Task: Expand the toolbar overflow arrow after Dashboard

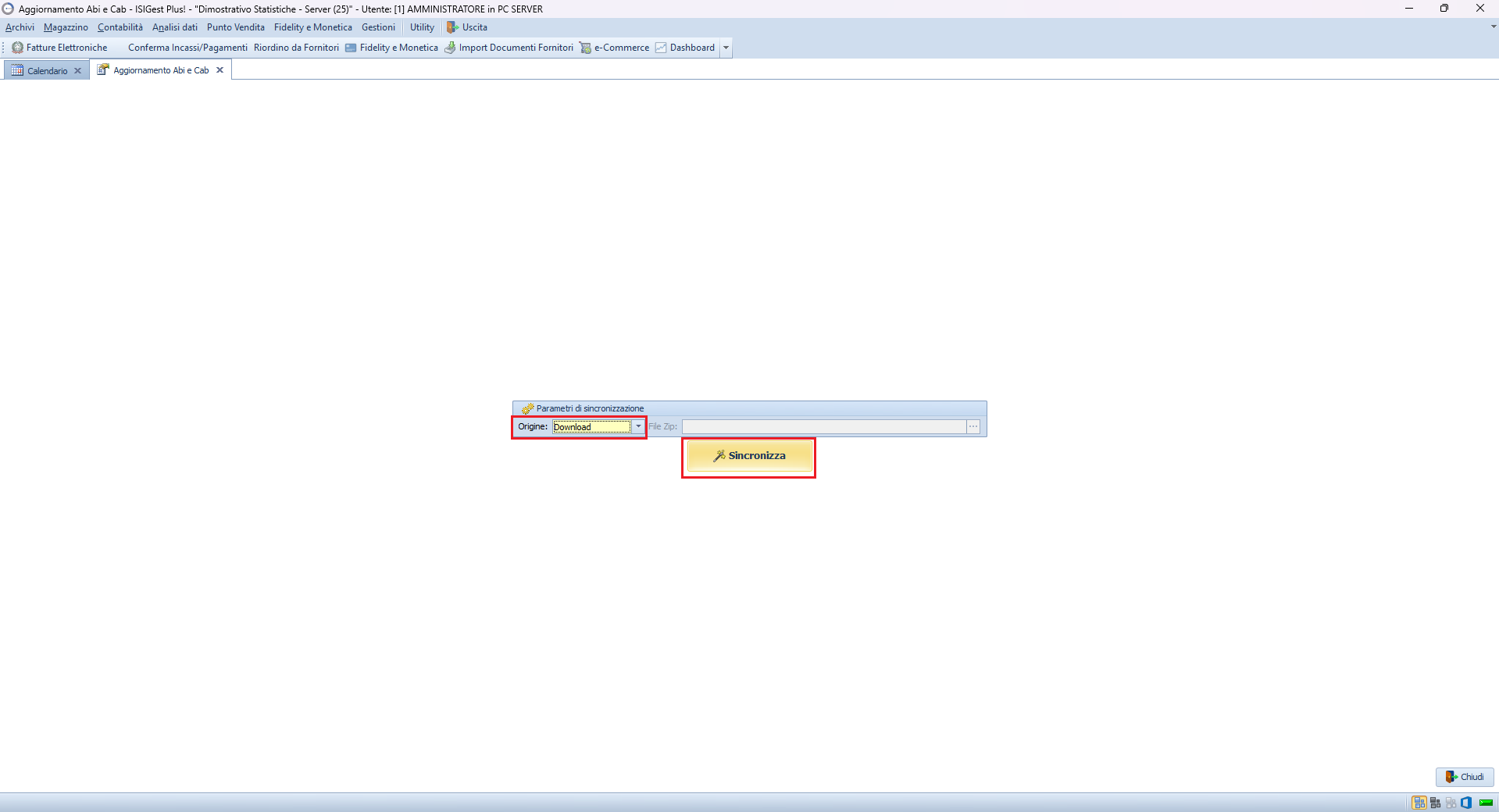Action: pyautogui.click(x=726, y=48)
